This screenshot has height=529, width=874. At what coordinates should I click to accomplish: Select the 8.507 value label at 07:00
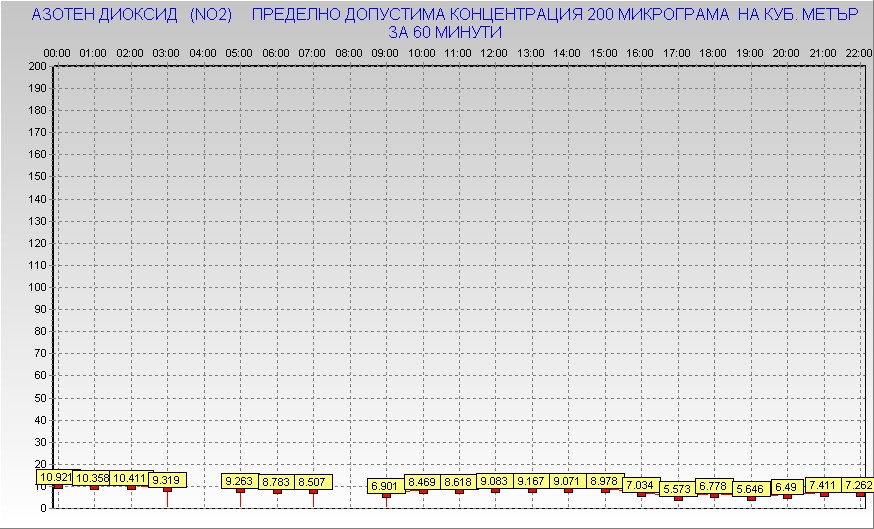pos(313,482)
